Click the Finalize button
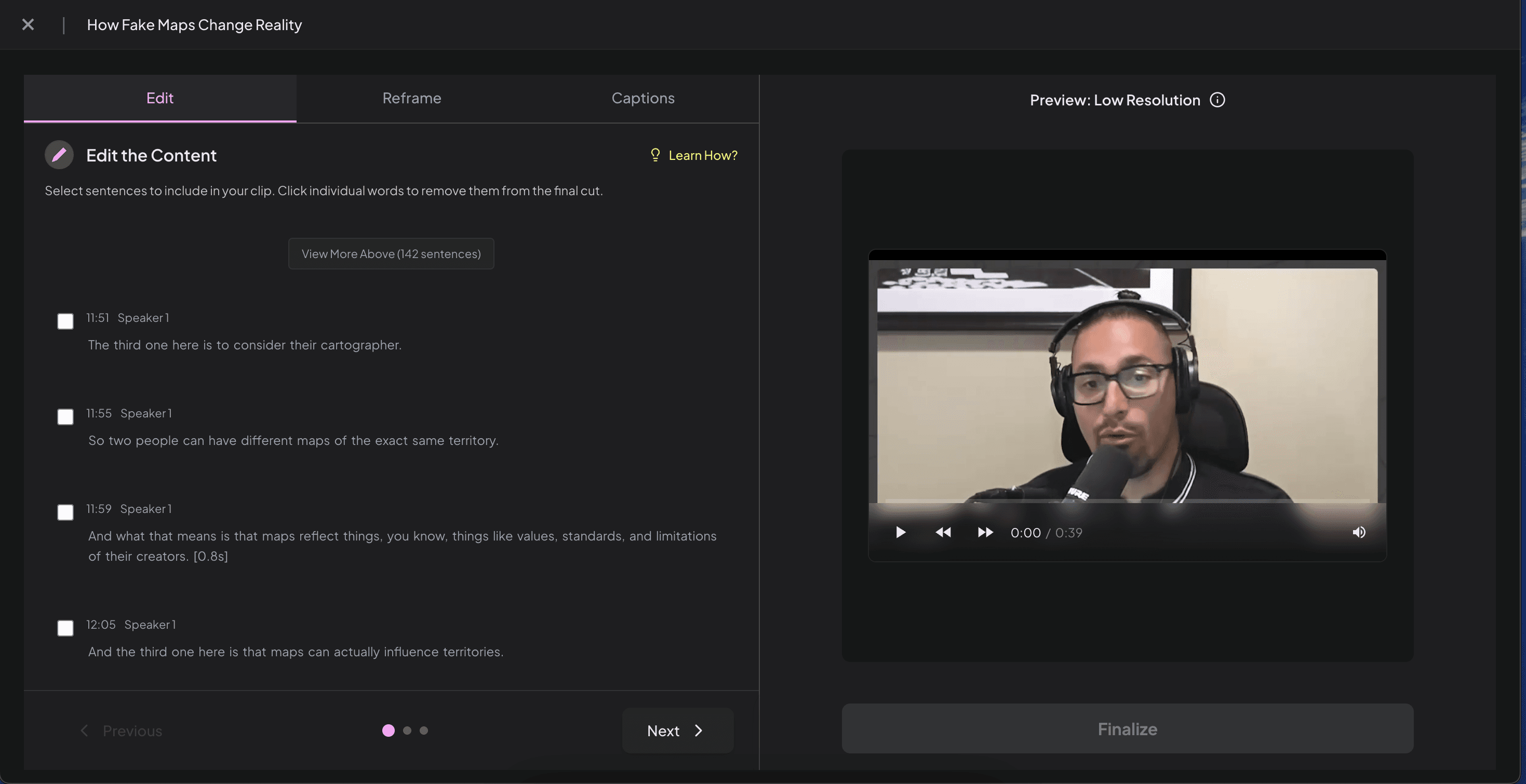The width and height of the screenshot is (1526, 784). pyautogui.click(x=1127, y=729)
